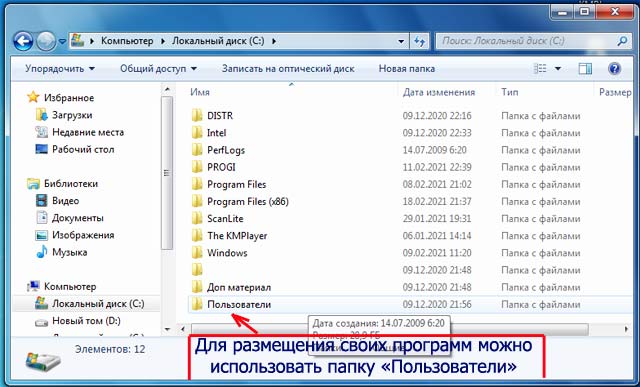The width and height of the screenshot is (640, 387).
Task: Open the view options dropdown arrow
Action: point(558,69)
